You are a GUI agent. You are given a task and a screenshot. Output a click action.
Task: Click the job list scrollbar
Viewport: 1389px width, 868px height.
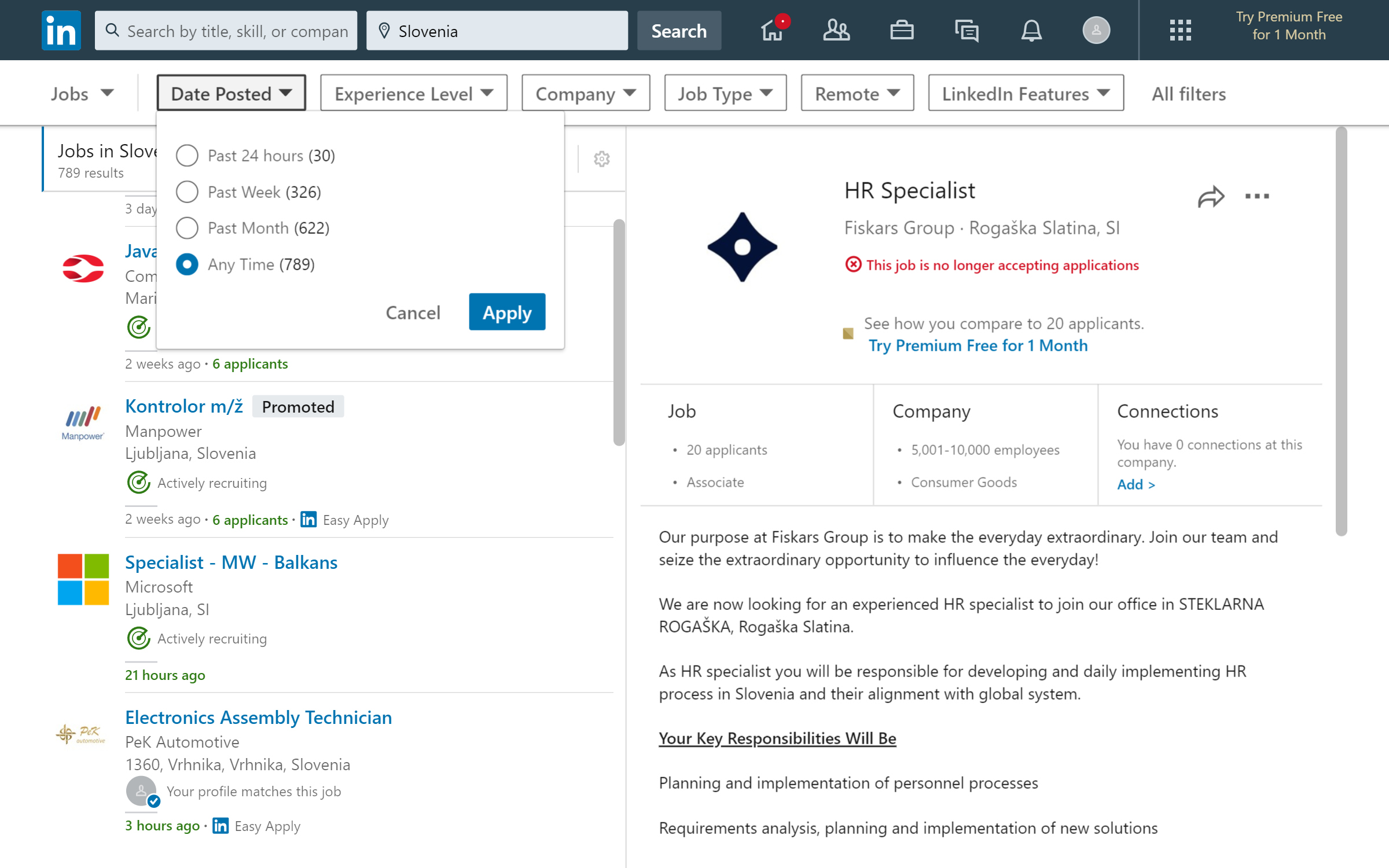point(619,333)
